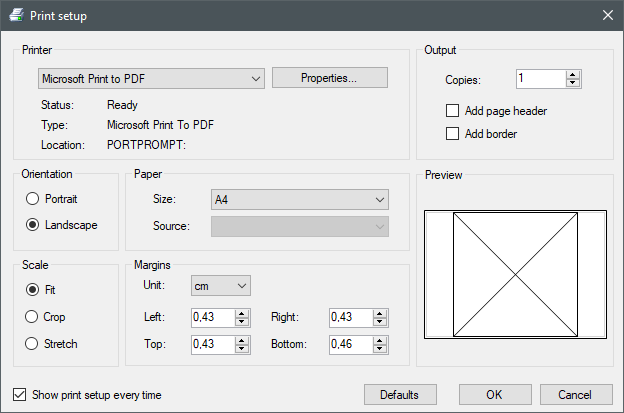Screen dimensions: 624x413
Task: Expand the paper Size A4 dropdown
Action: click(299, 200)
